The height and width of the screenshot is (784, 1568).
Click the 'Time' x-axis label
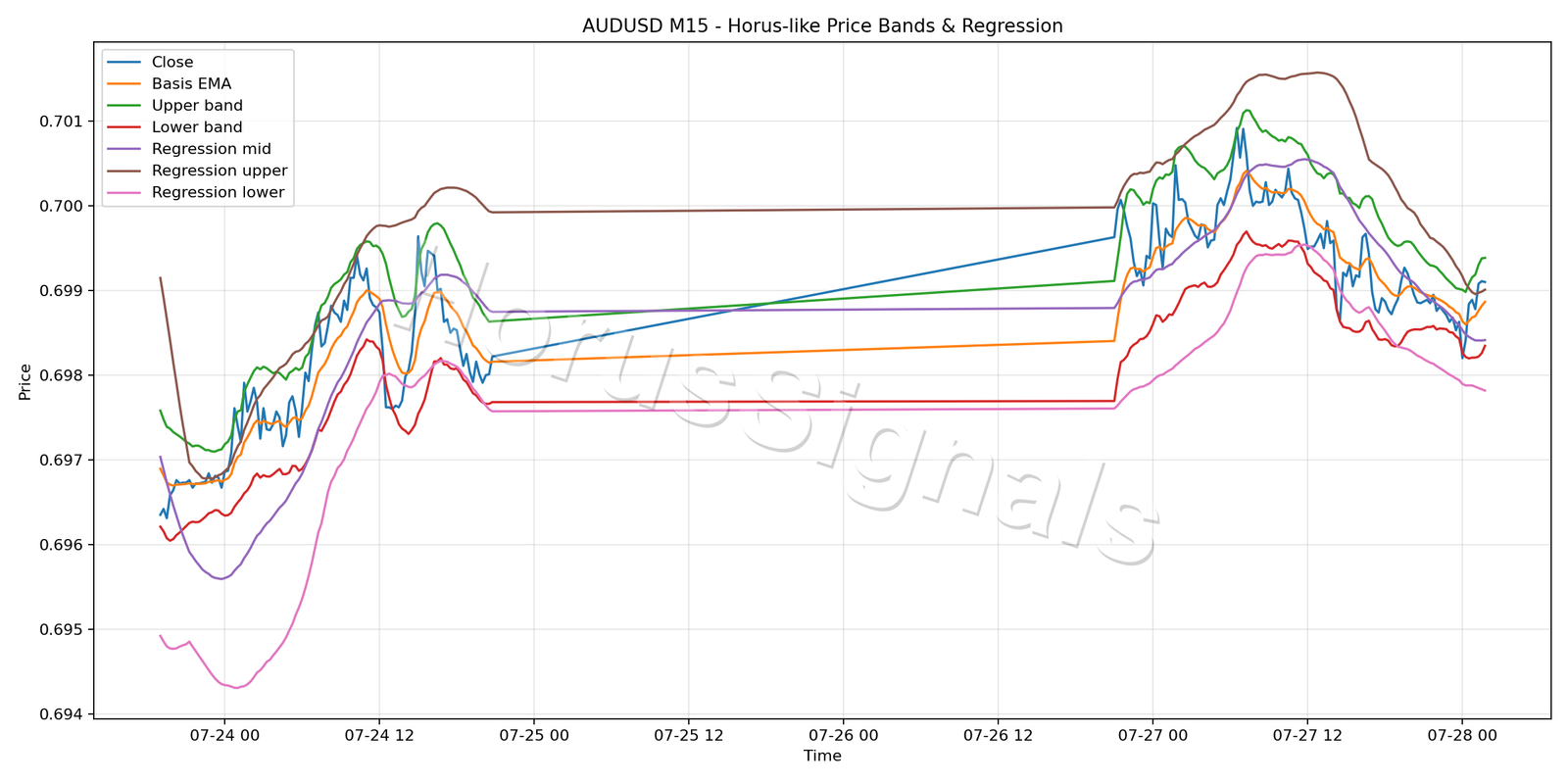(x=822, y=756)
